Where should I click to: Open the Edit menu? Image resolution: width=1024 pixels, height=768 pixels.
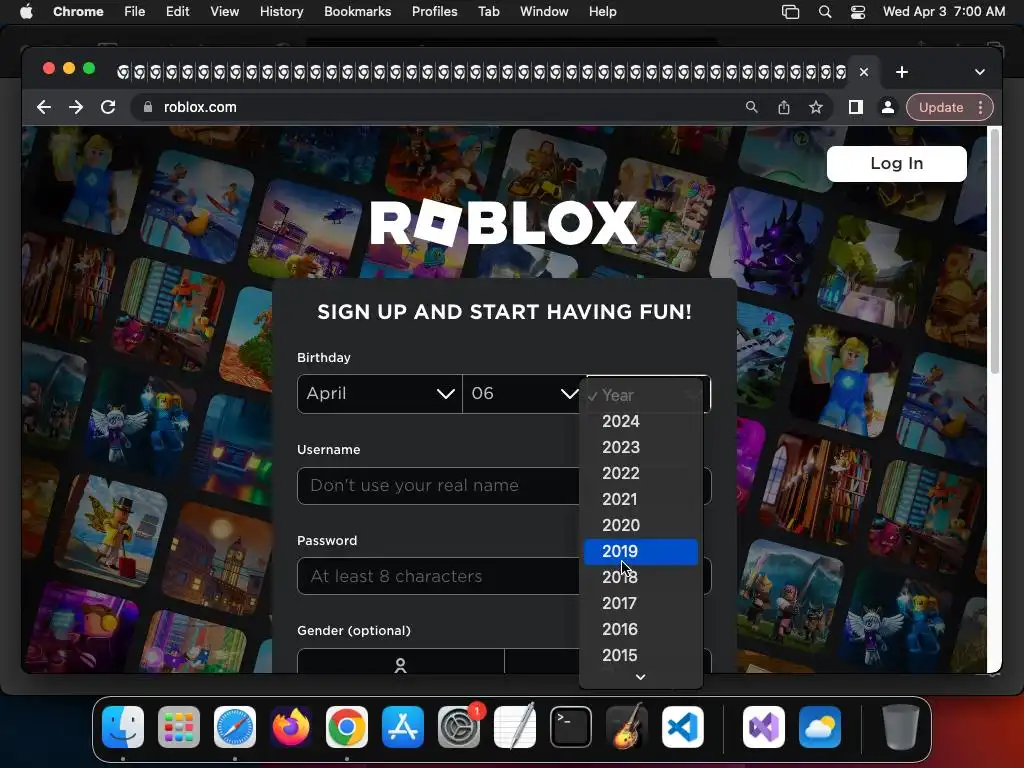click(177, 12)
